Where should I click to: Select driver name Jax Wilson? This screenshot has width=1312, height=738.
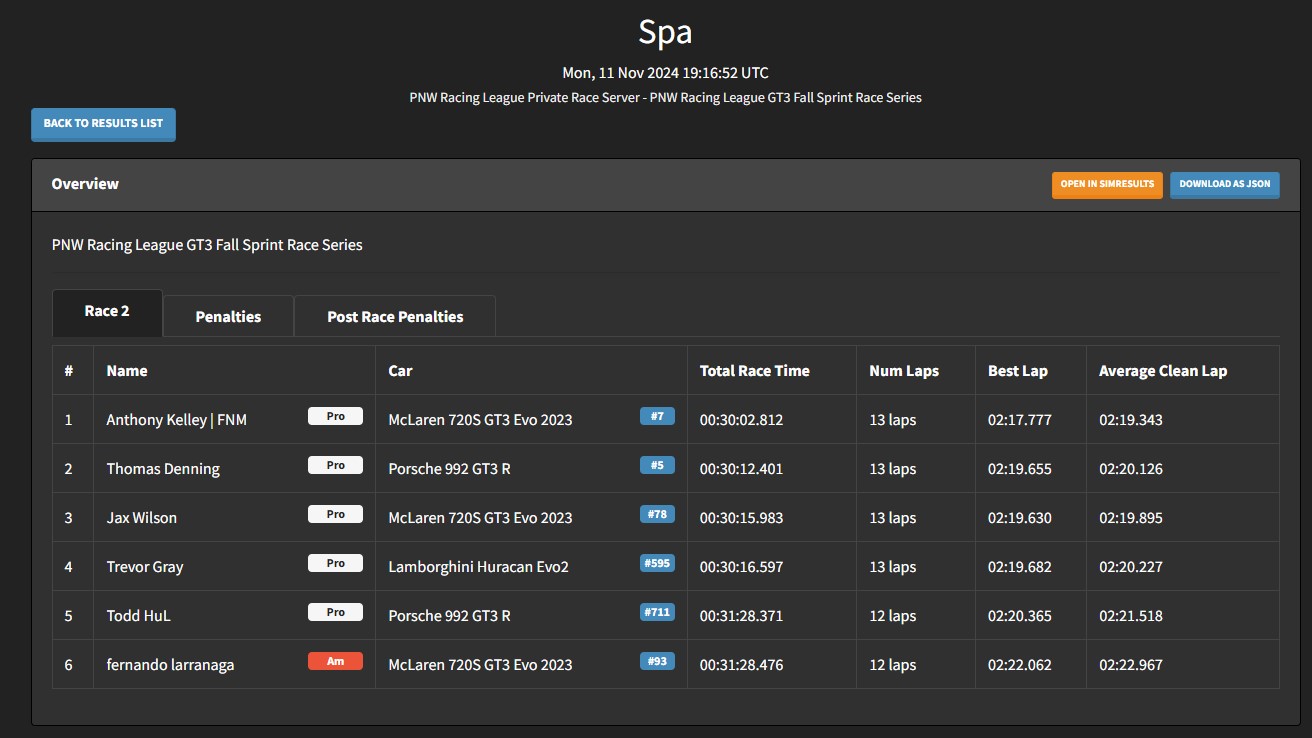(142, 518)
